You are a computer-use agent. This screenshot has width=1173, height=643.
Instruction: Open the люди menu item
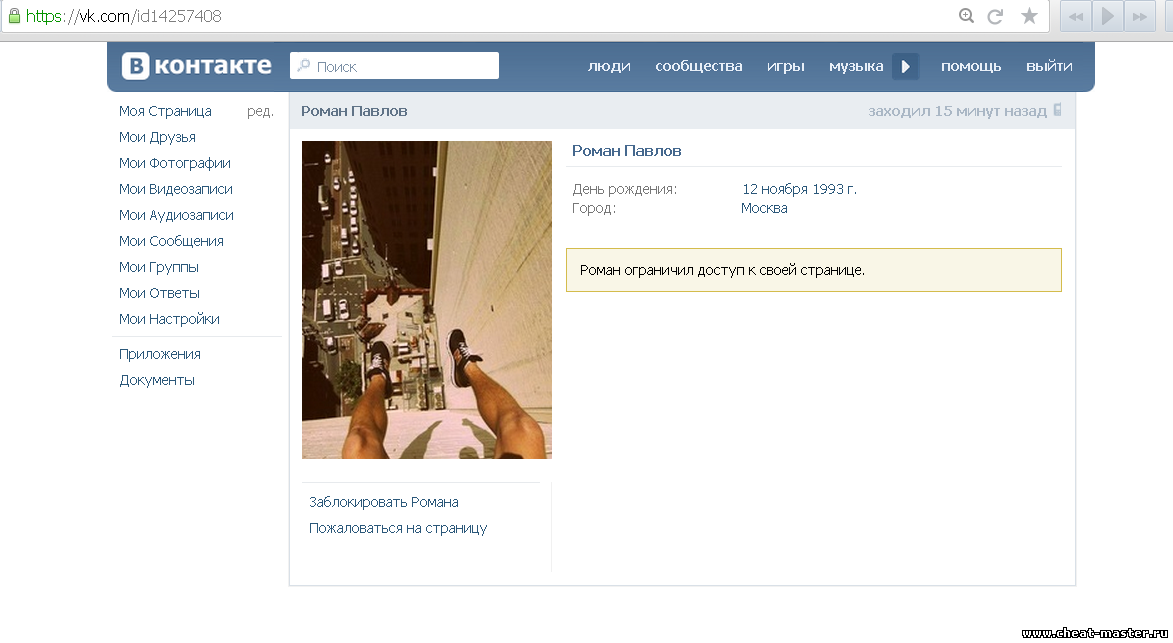(609, 66)
